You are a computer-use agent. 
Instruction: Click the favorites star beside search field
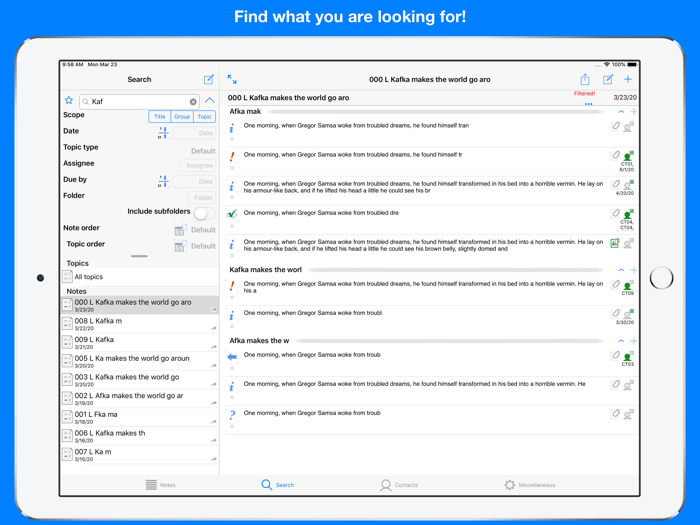[x=69, y=101]
